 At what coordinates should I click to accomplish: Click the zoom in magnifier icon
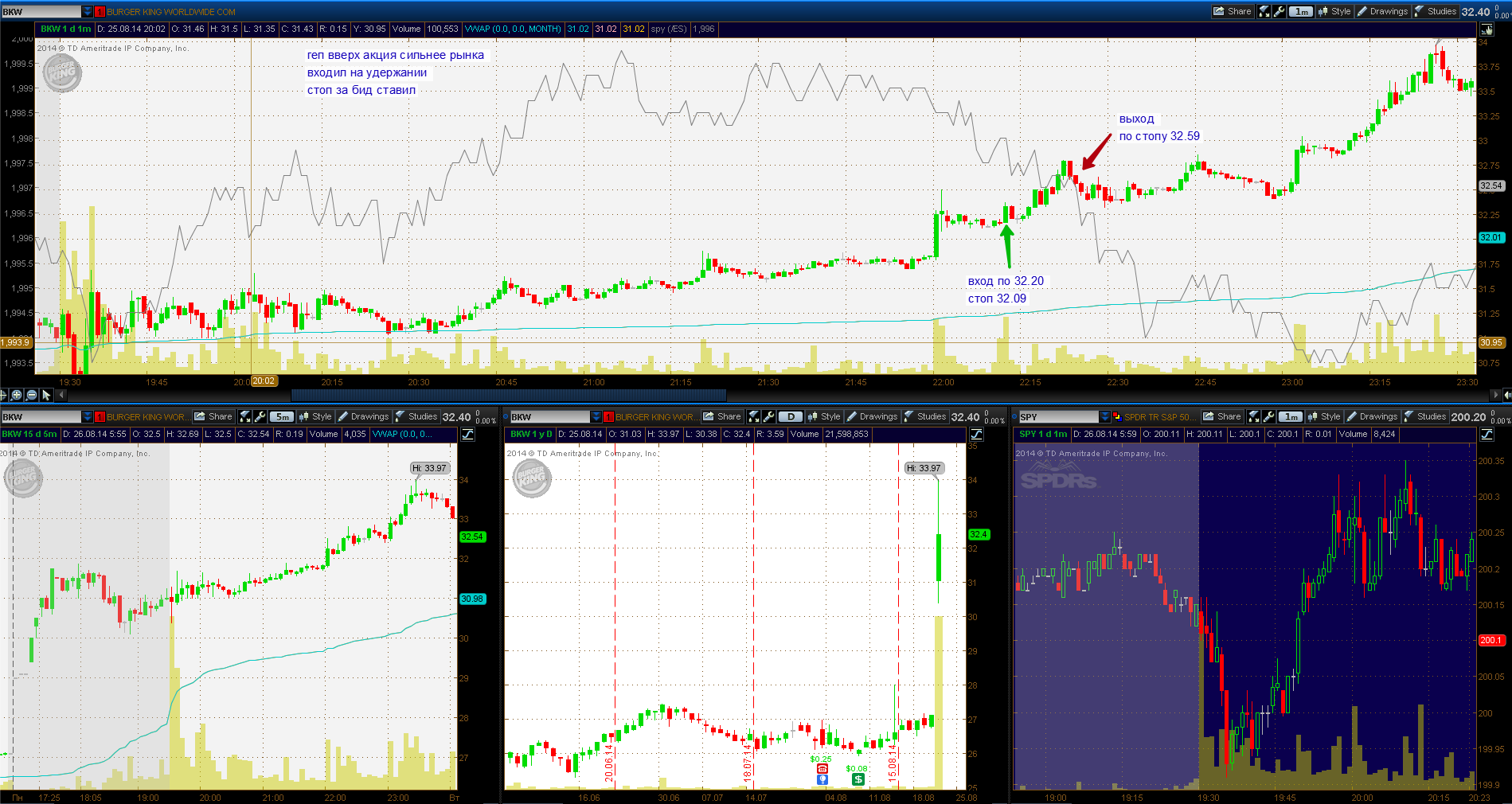tap(17, 395)
